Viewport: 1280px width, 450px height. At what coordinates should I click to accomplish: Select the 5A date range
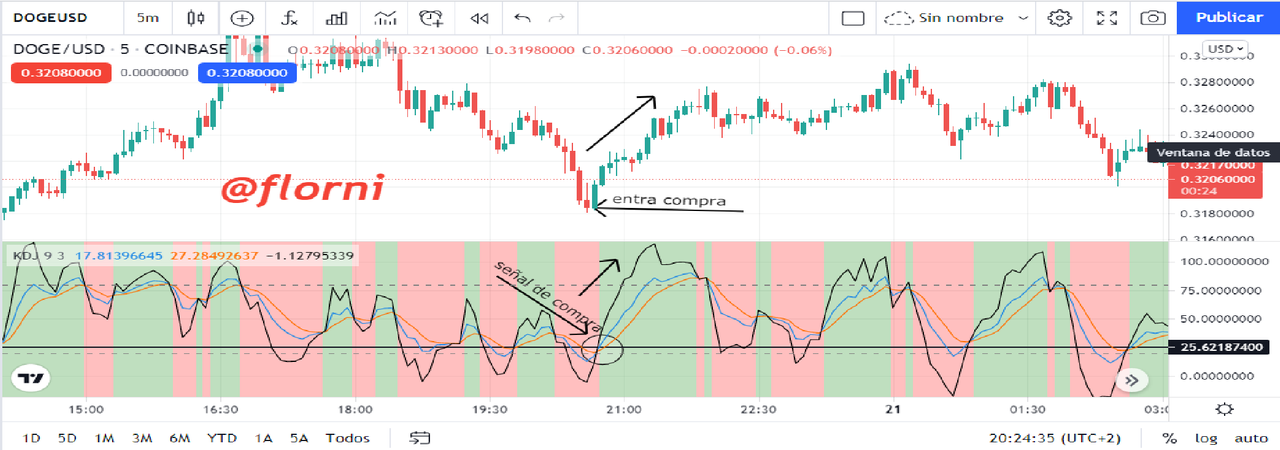(299, 438)
